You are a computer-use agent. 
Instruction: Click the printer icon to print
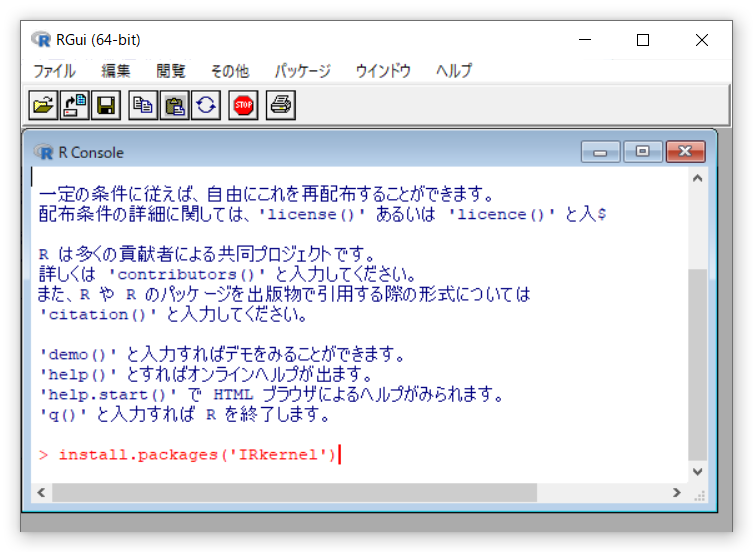click(x=281, y=104)
